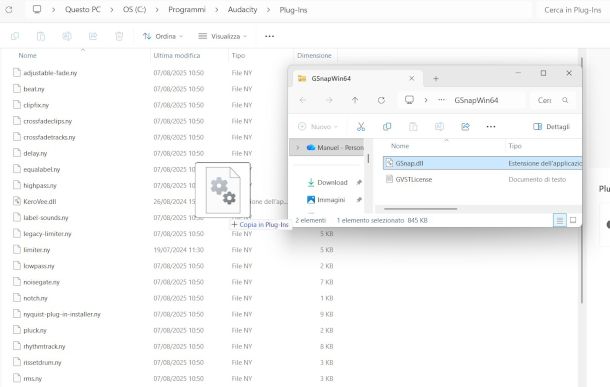Open the three-dots menu in Plug-Ins toolbar

(269, 36)
